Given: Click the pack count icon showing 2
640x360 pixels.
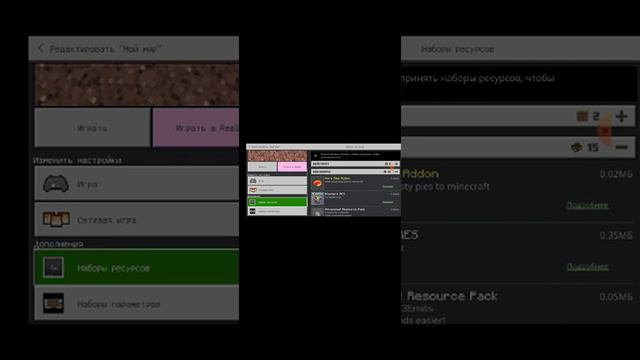Looking at the screenshot, I should [x=582, y=116].
